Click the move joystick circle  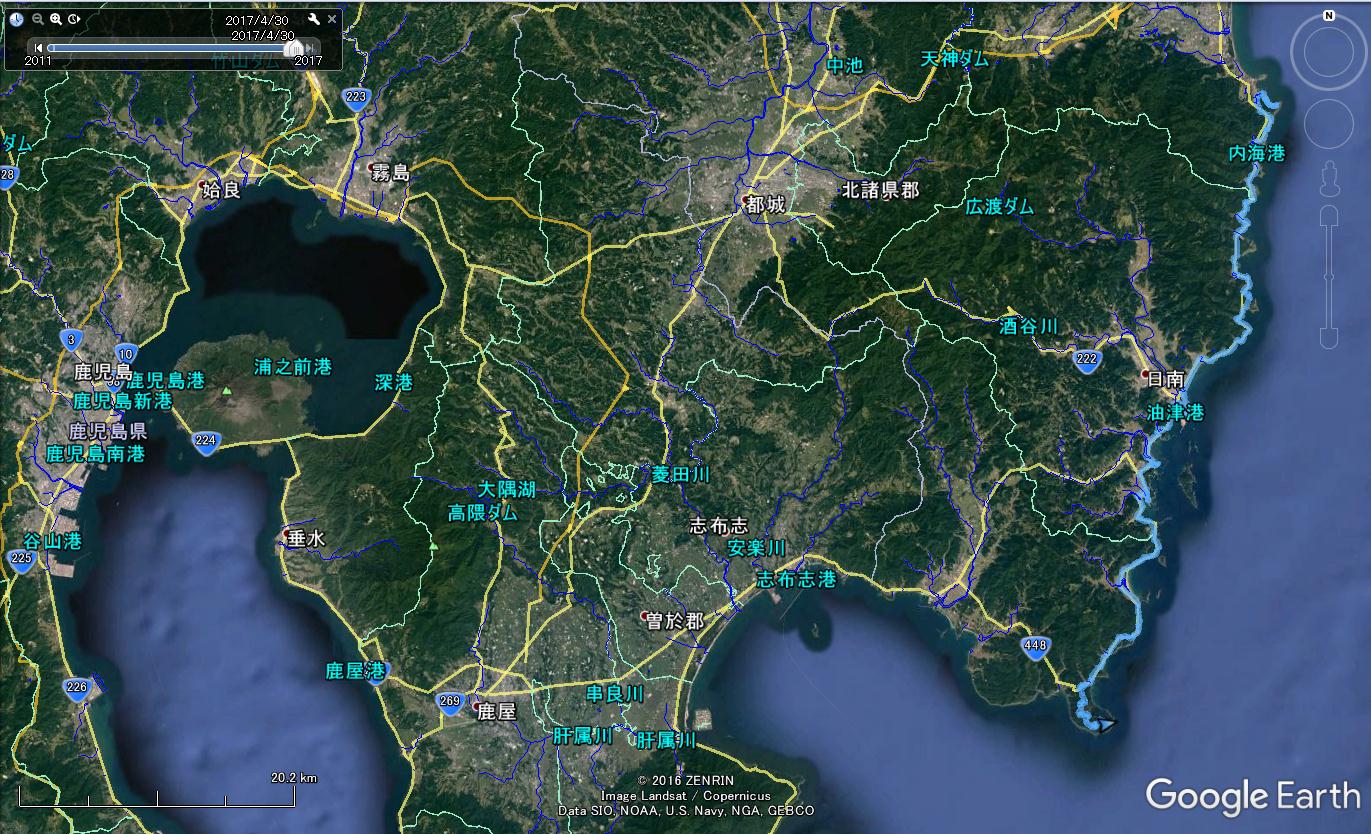(x=1328, y=125)
